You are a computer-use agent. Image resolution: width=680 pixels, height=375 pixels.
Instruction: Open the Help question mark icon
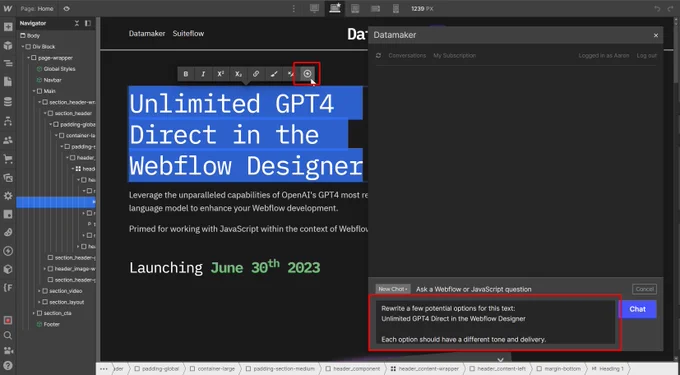pyautogui.click(x=8, y=365)
